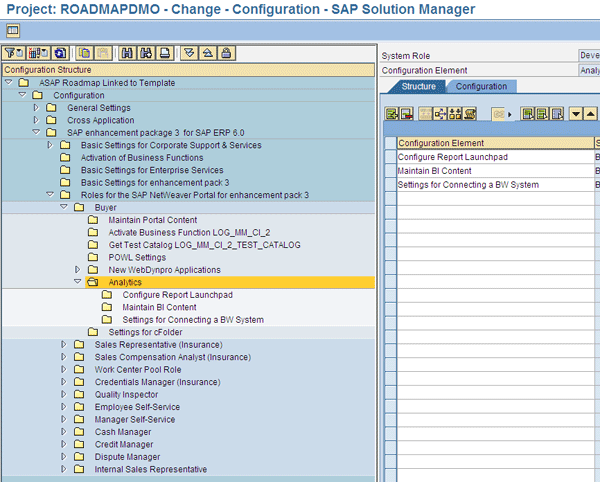Click the black up-arrow move button

590,114
